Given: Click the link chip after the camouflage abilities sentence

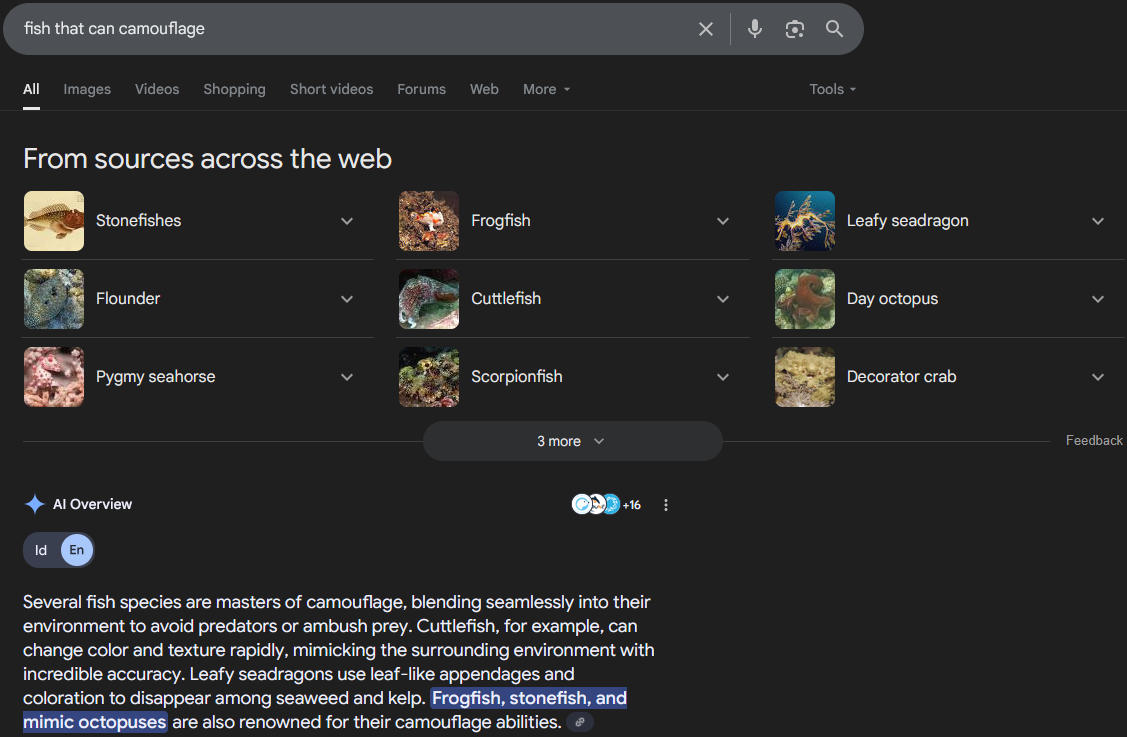Looking at the screenshot, I should tap(580, 722).
